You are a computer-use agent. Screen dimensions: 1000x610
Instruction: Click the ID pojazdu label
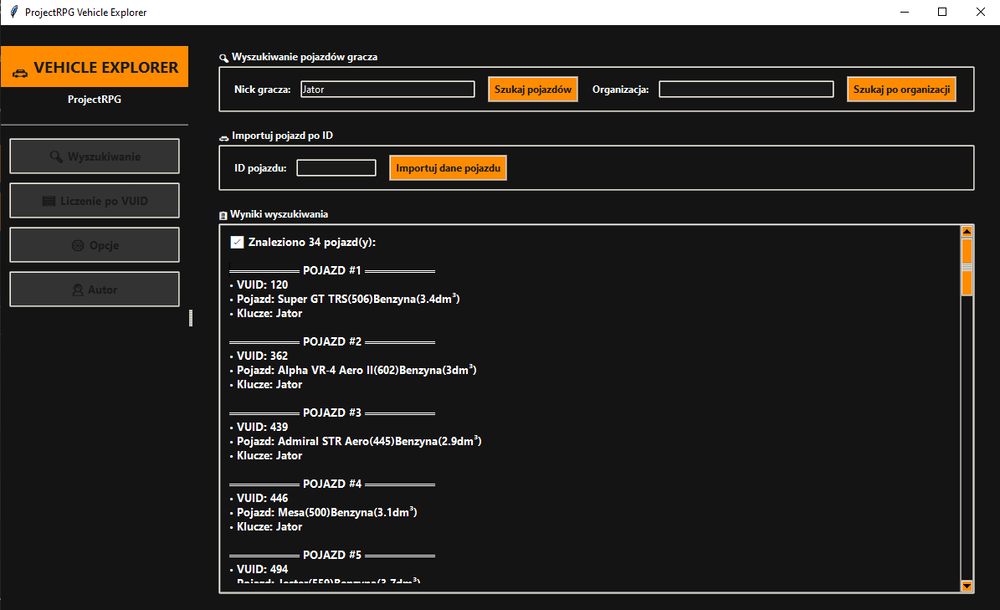click(260, 168)
